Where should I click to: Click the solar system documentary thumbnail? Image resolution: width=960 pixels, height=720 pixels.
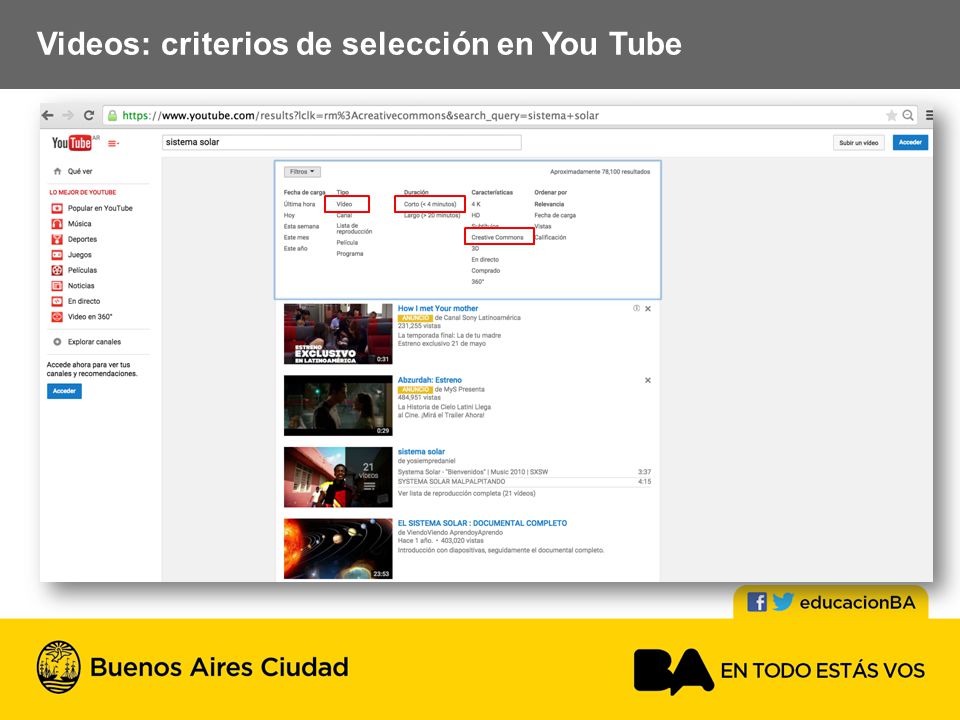(338, 549)
